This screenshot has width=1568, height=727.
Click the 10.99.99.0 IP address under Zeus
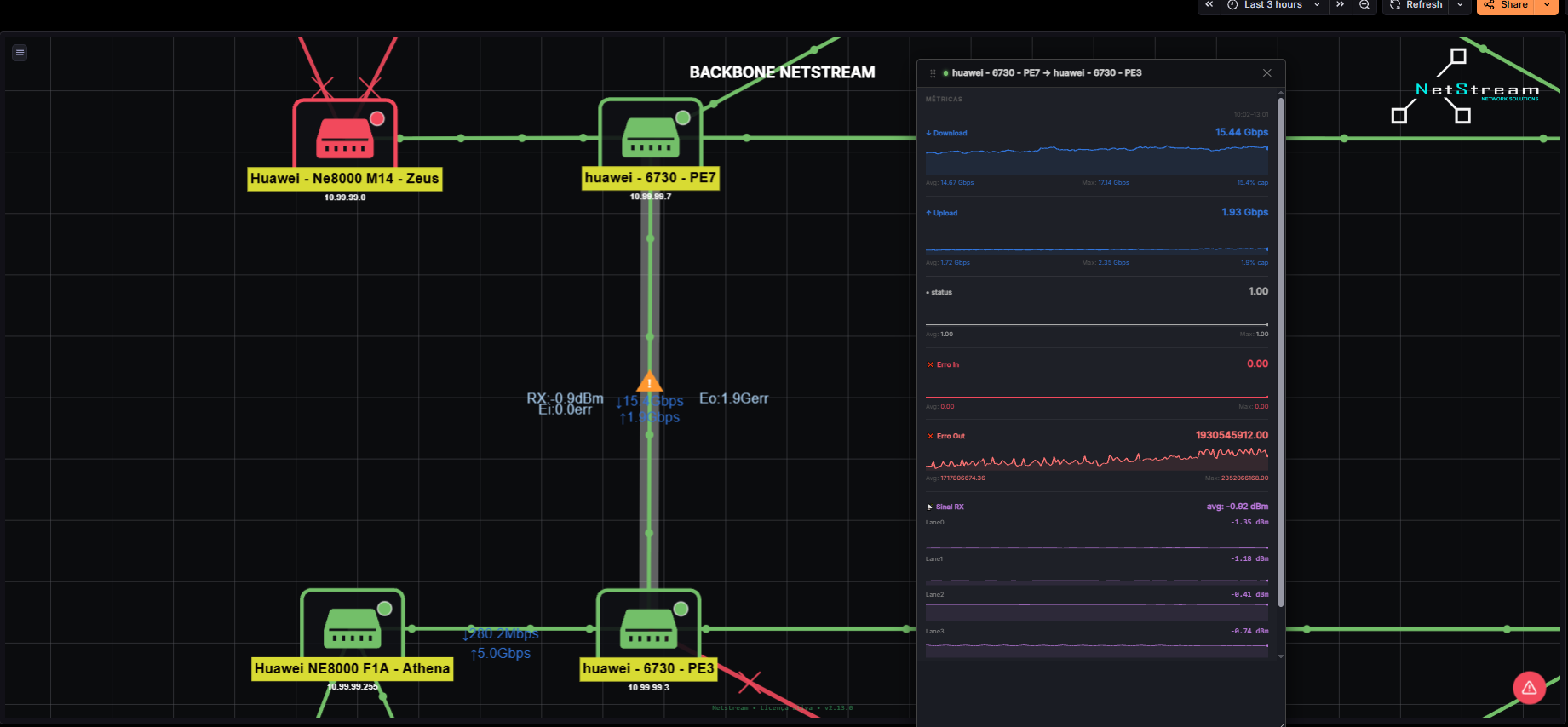click(x=345, y=197)
